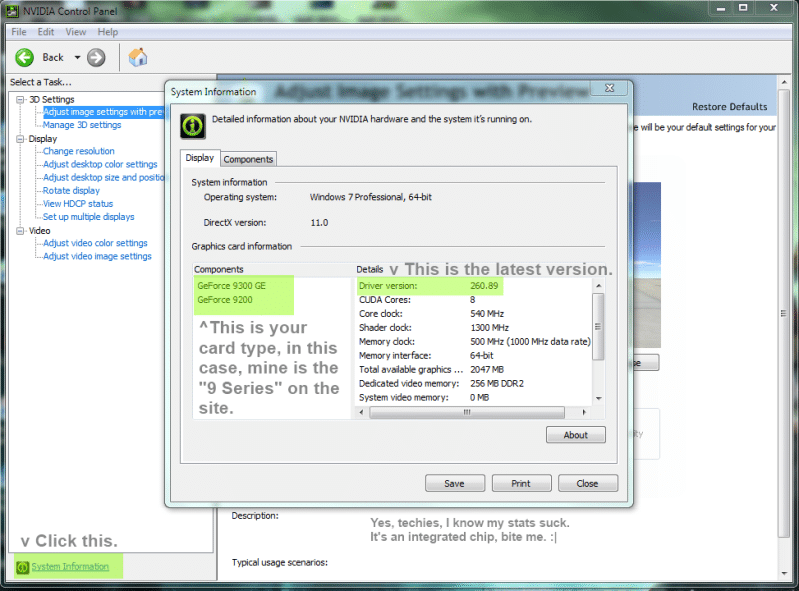Click the green Back arrow icon
Image resolution: width=799 pixels, height=591 pixels.
(x=24, y=58)
